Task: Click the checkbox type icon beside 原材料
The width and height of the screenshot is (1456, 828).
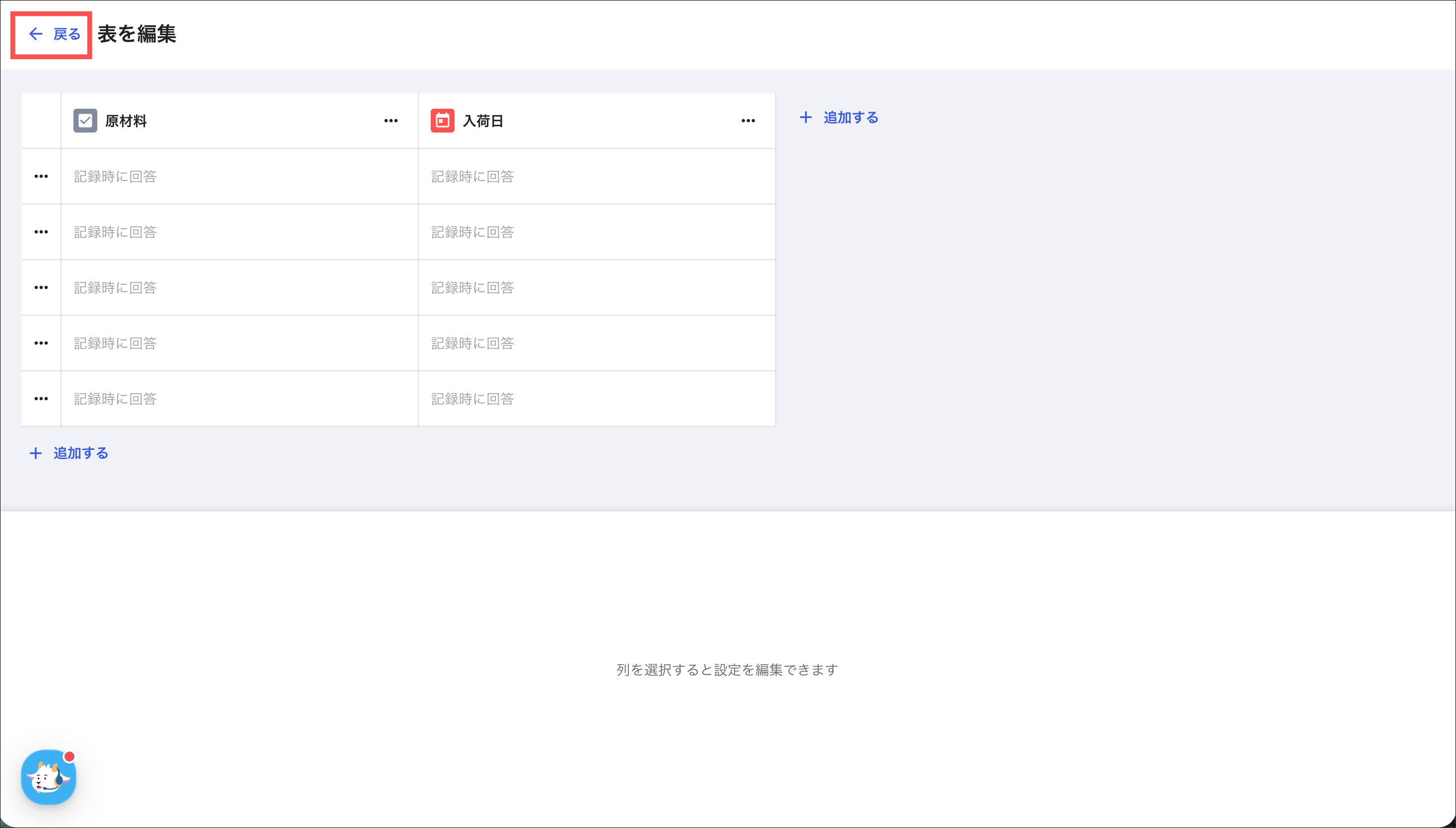Action: 85,121
